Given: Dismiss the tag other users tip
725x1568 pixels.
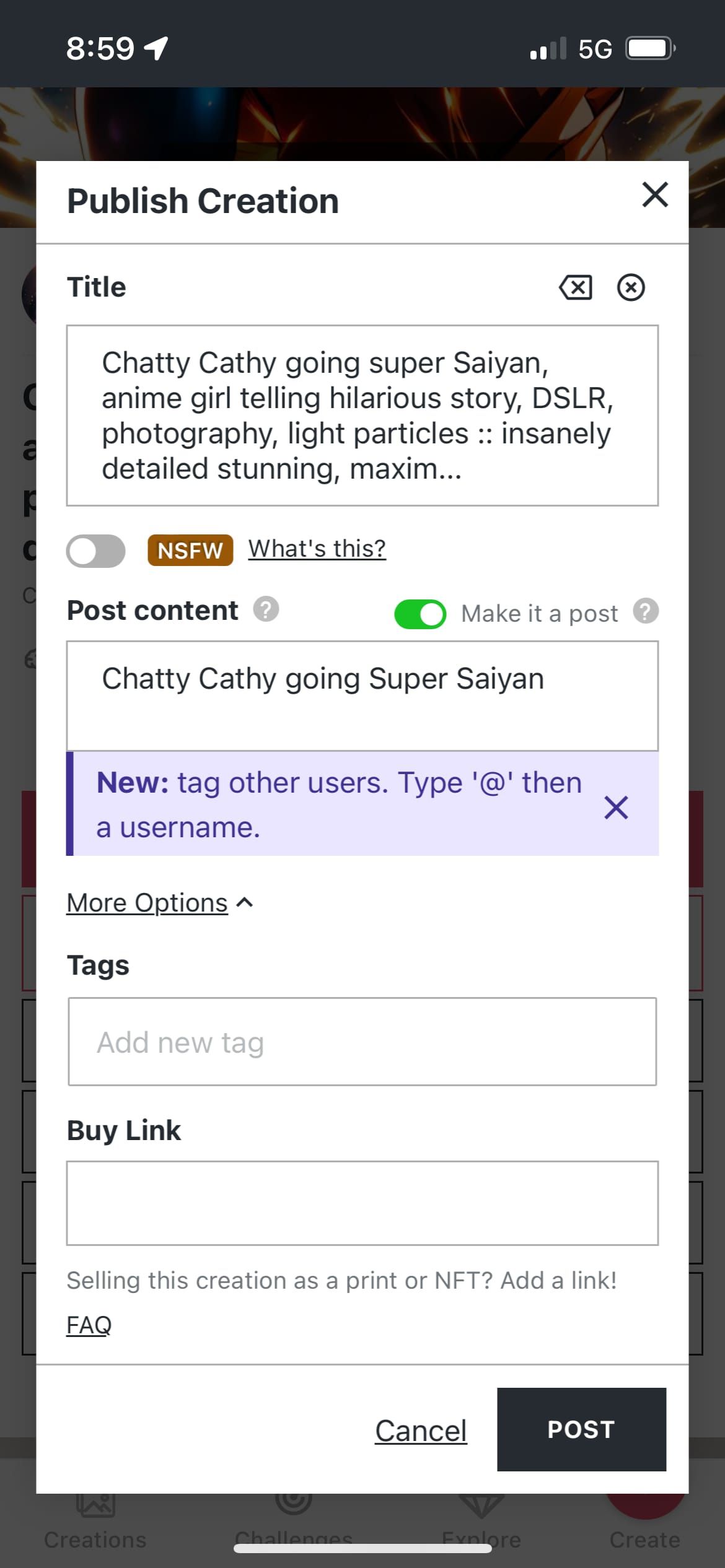Looking at the screenshot, I should [616, 808].
